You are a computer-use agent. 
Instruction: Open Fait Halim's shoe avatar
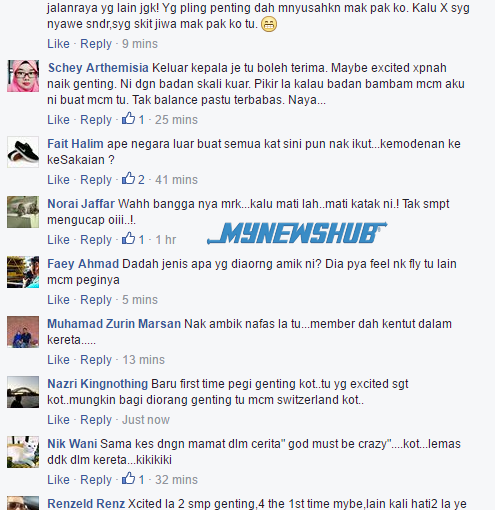[23, 152]
